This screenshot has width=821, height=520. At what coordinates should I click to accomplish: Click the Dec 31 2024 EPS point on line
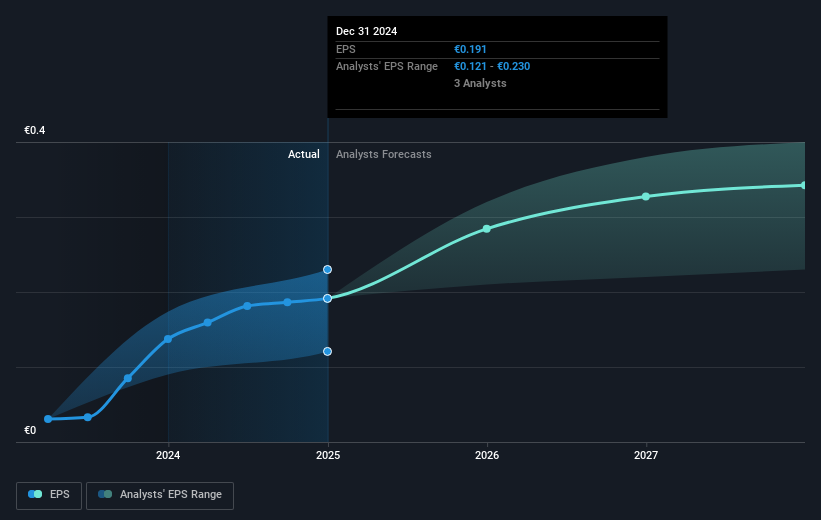pyautogui.click(x=327, y=298)
